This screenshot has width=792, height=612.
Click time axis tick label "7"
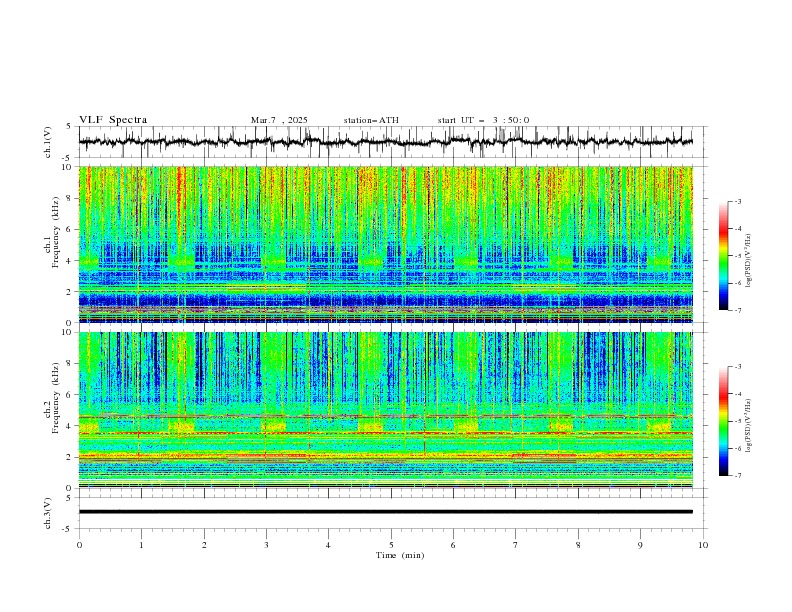[516, 545]
